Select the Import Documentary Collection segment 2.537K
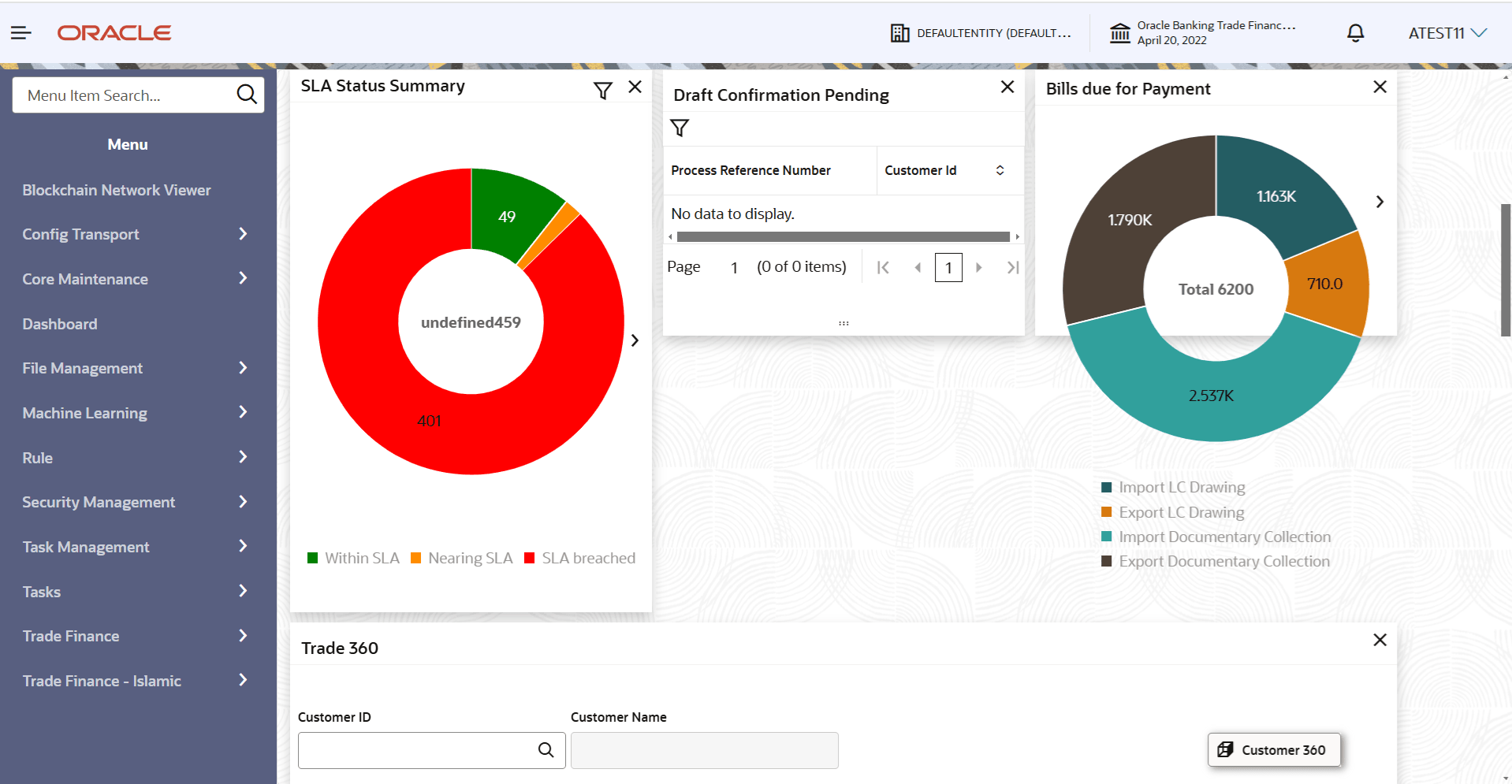Screen dimensions: 1512x784 coord(1212,396)
